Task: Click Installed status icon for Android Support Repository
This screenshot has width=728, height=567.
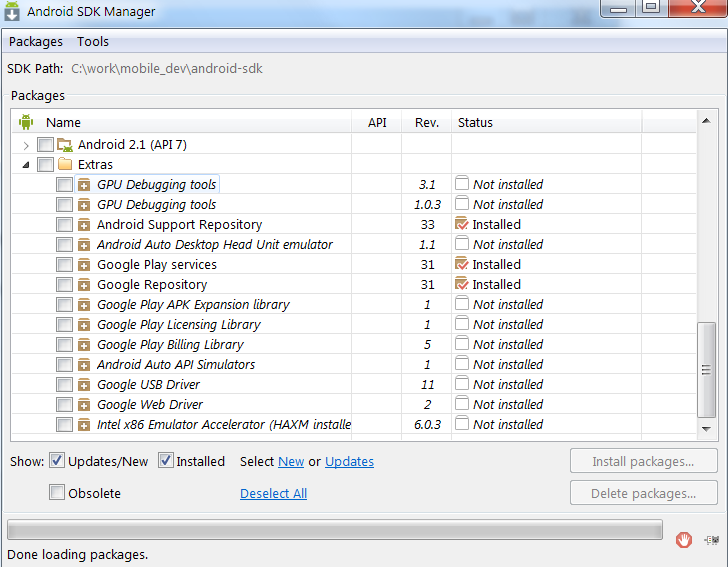Action: click(x=462, y=224)
